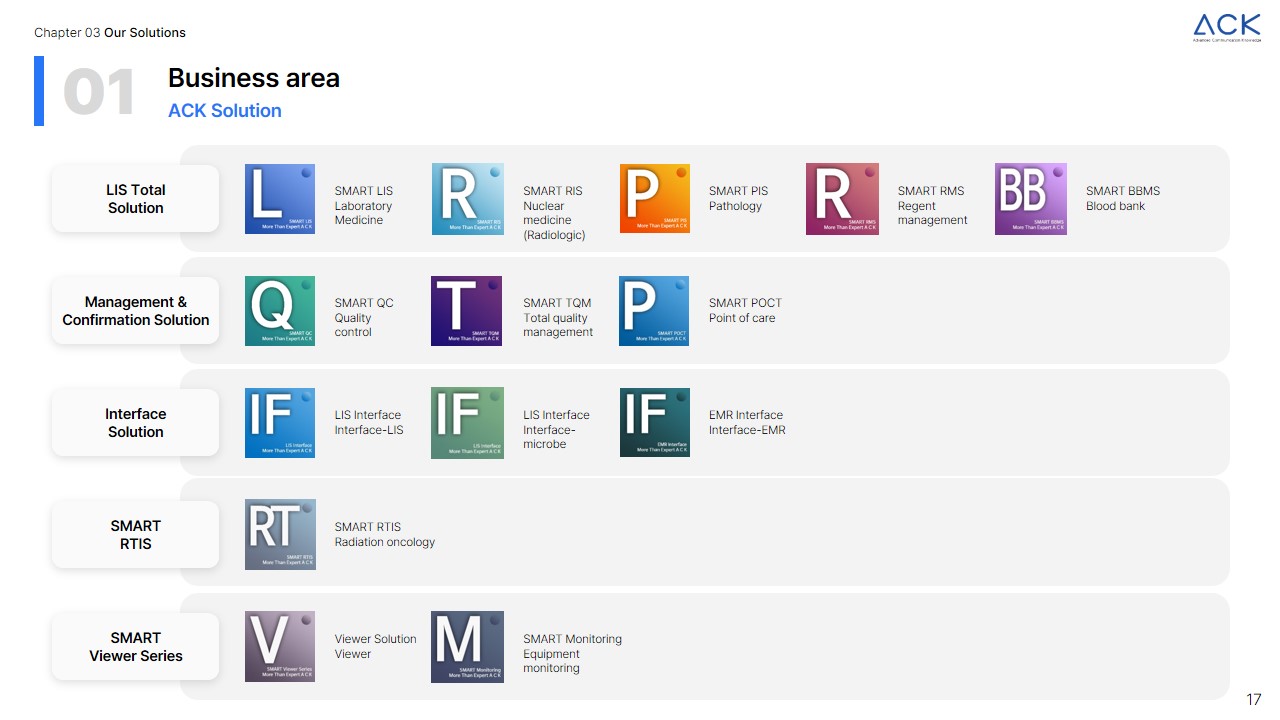Image resolution: width=1280 pixels, height=720 pixels.
Task: Click the SMART RTIS RT icon
Action: tap(280, 534)
